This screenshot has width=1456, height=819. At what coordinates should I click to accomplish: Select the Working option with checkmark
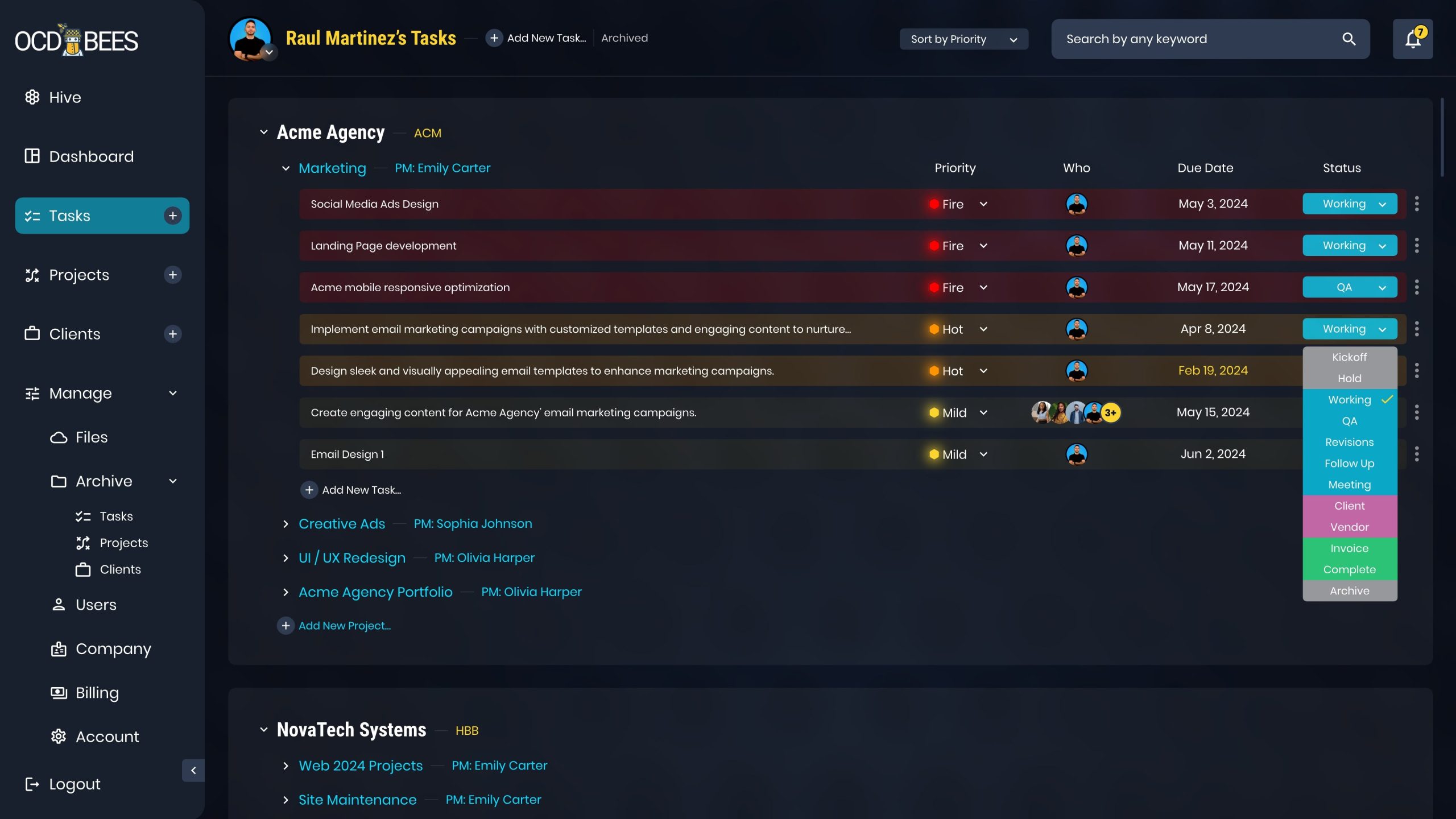point(1349,399)
